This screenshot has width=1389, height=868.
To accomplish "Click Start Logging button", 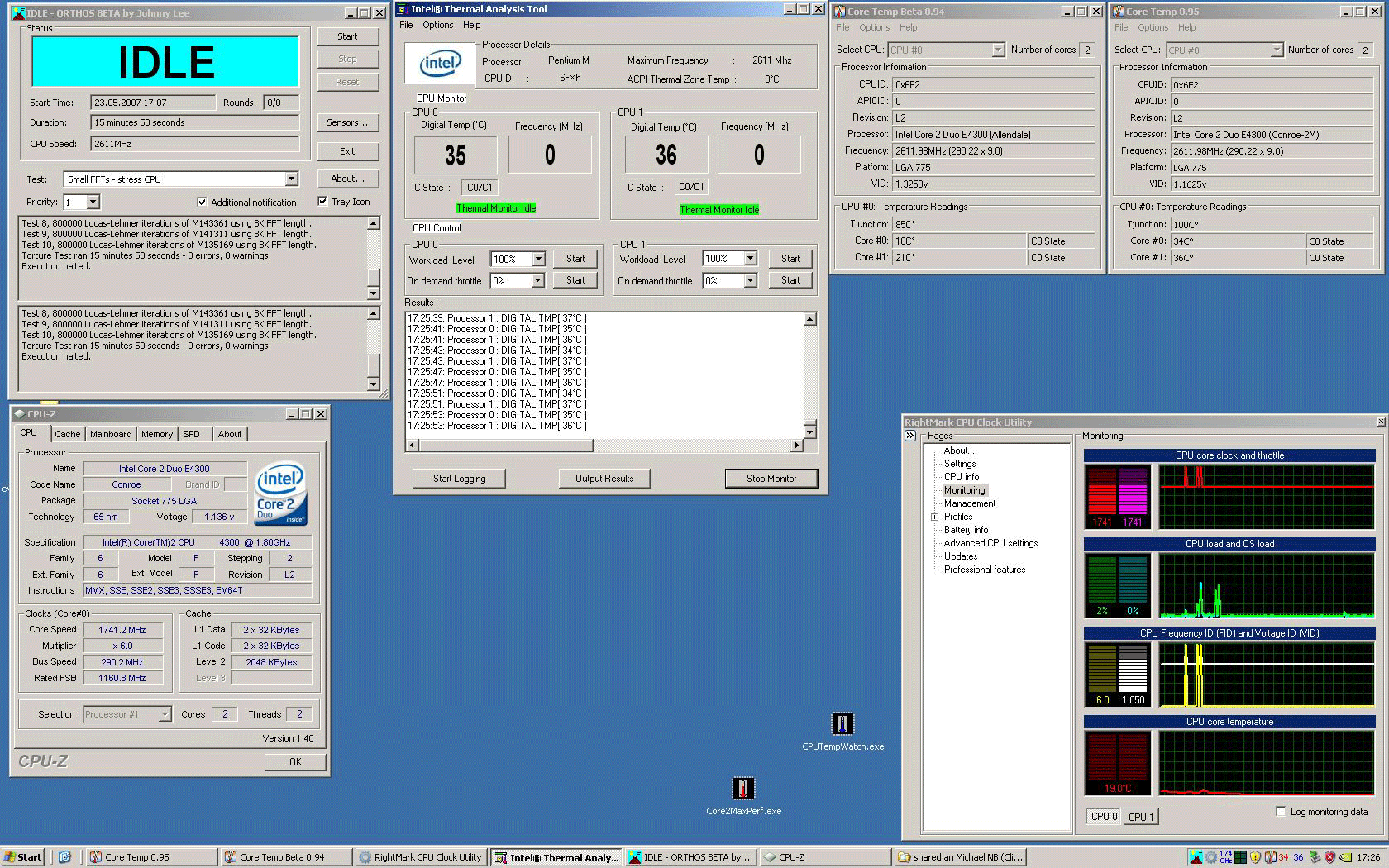I will (x=460, y=479).
